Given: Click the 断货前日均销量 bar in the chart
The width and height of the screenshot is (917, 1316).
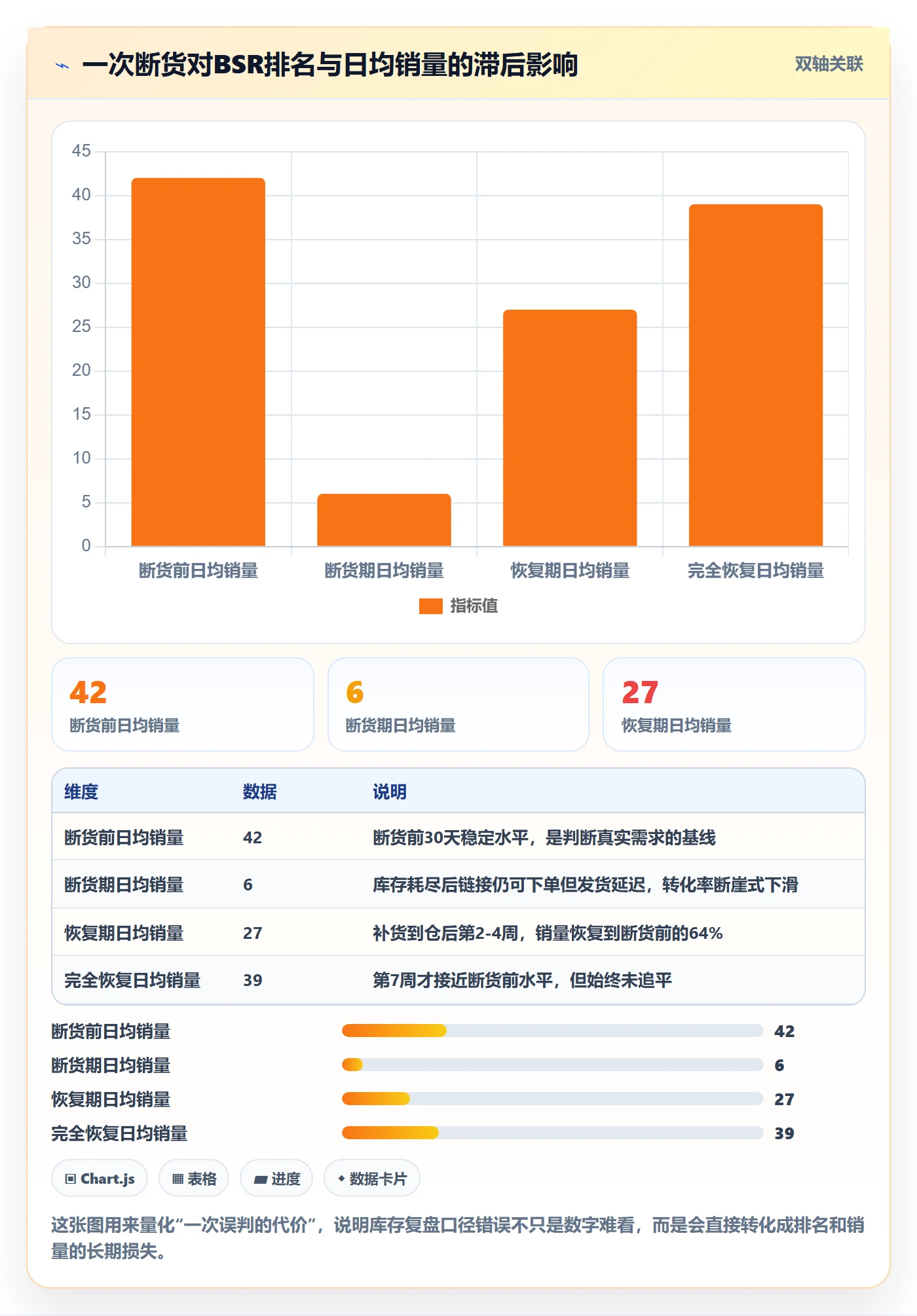Looking at the screenshot, I should pyautogui.click(x=198, y=361).
